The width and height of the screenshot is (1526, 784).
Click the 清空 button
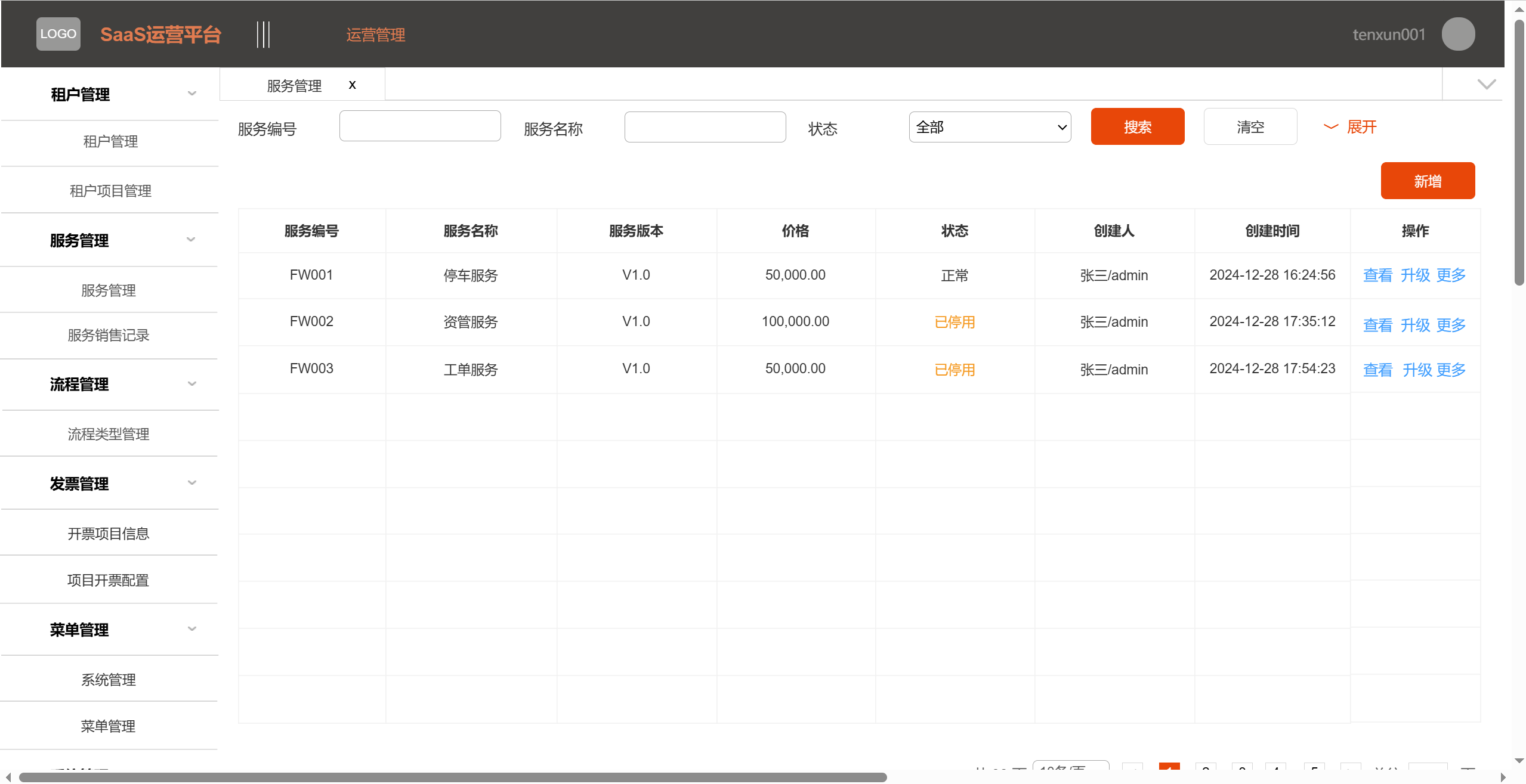pos(1250,127)
